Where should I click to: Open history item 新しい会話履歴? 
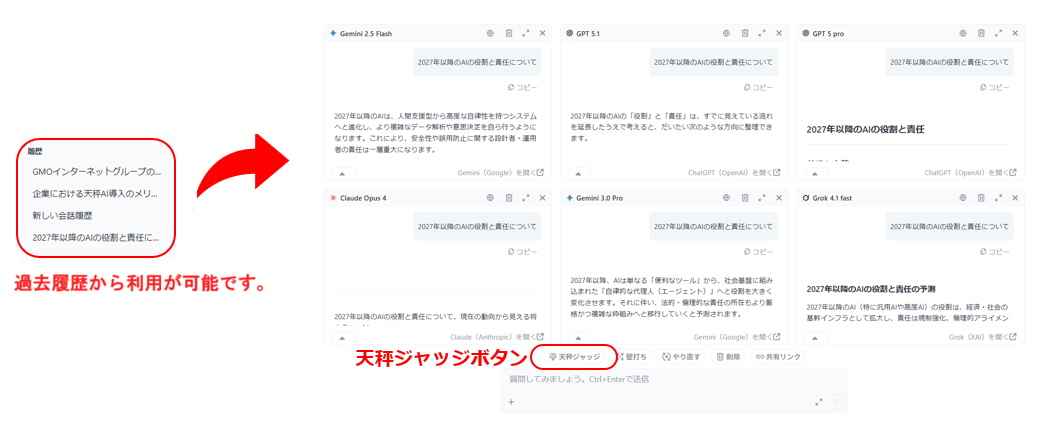[61, 215]
